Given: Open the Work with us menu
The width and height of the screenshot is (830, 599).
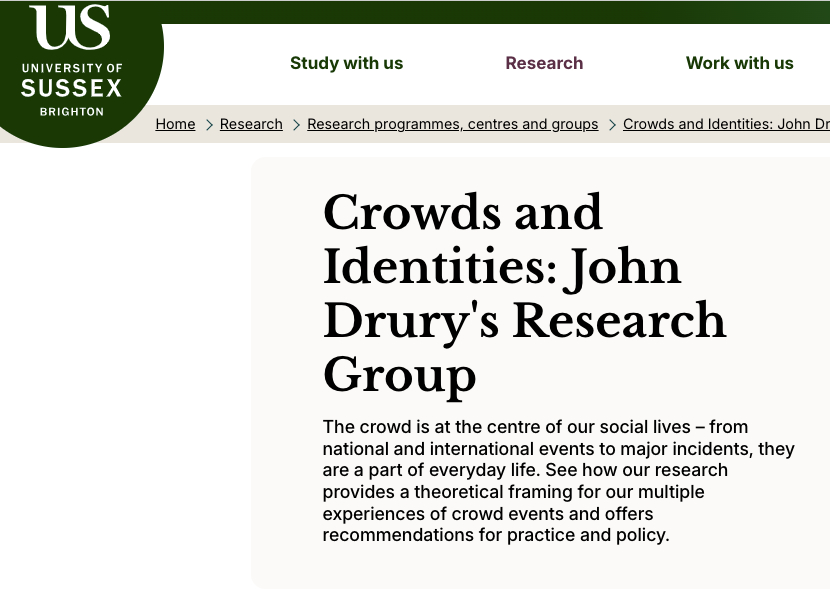Looking at the screenshot, I should pos(739,63).
